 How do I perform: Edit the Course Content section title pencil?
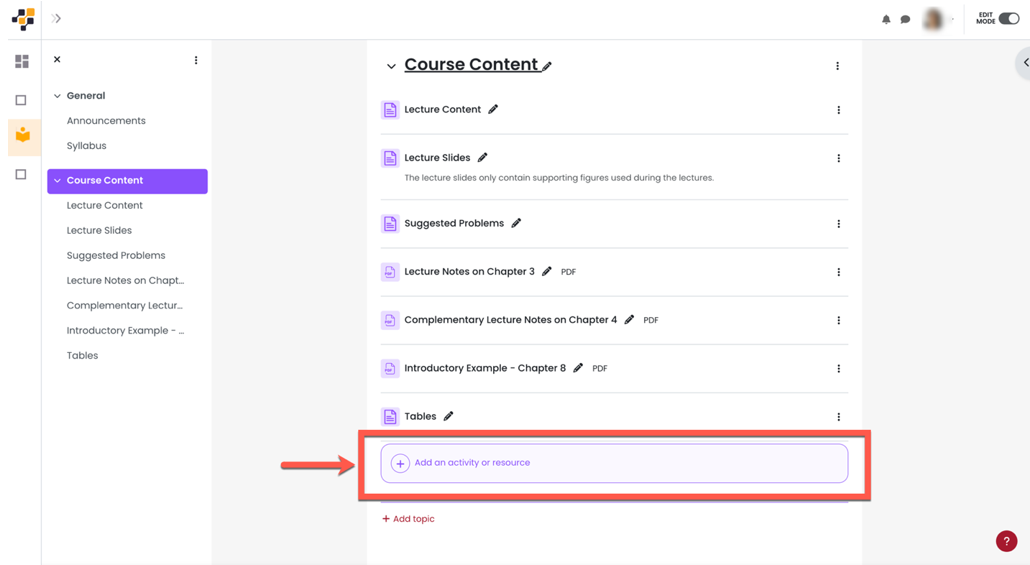[547, 66]
